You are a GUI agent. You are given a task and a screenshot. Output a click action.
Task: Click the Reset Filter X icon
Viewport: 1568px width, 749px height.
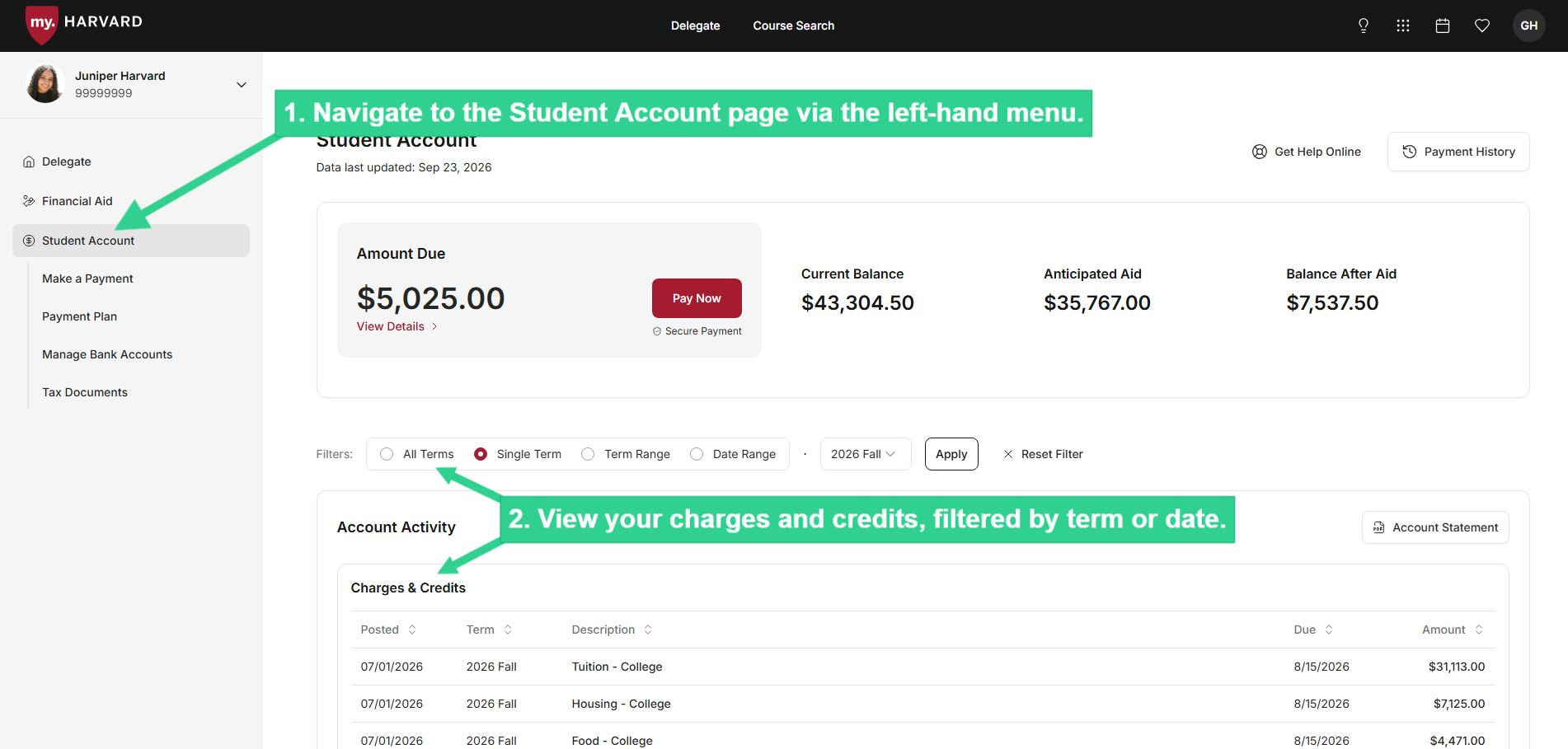tap(1008, 454)
